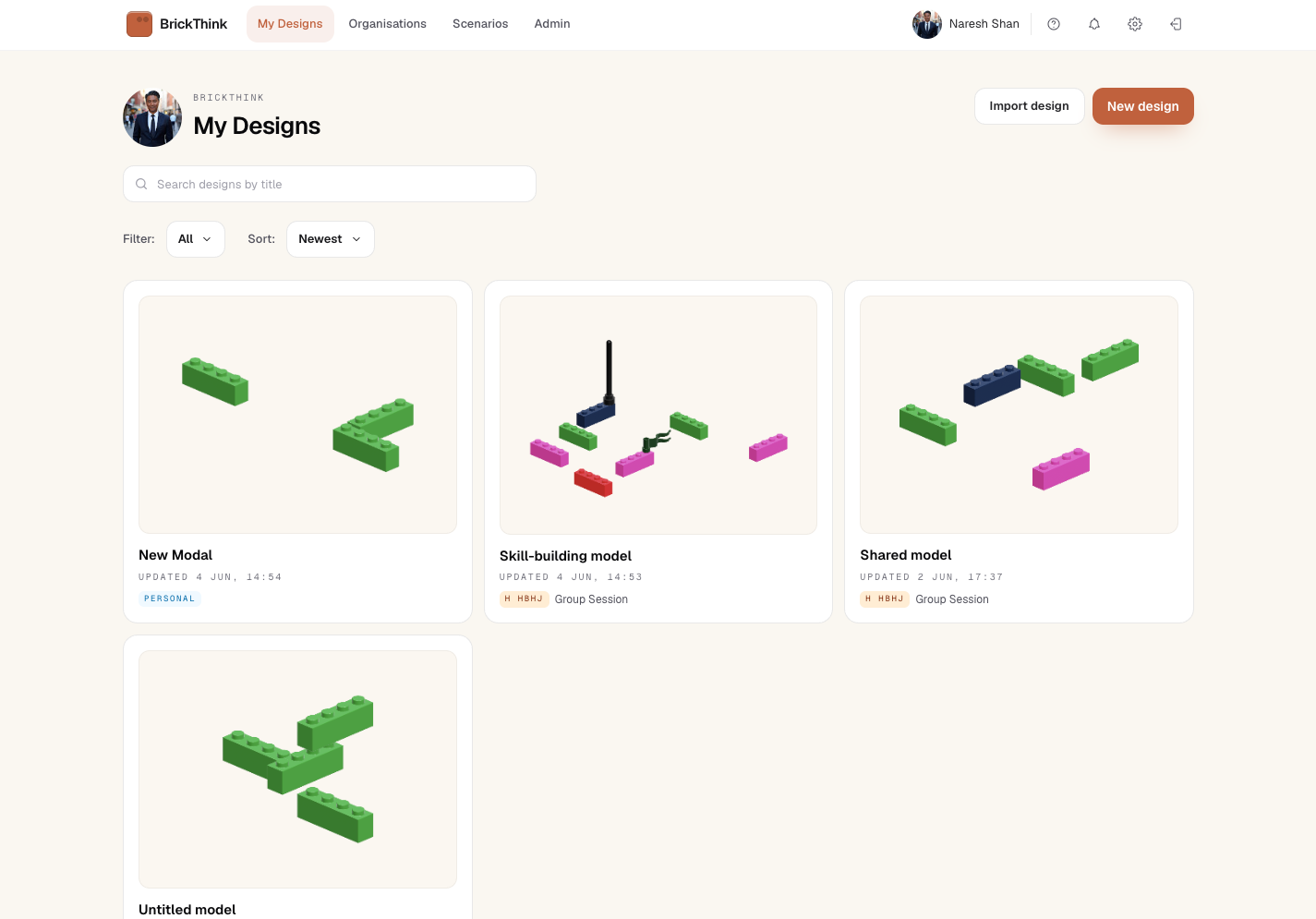
Task: Click Naresh Shan user name
Action: point(984,24)
